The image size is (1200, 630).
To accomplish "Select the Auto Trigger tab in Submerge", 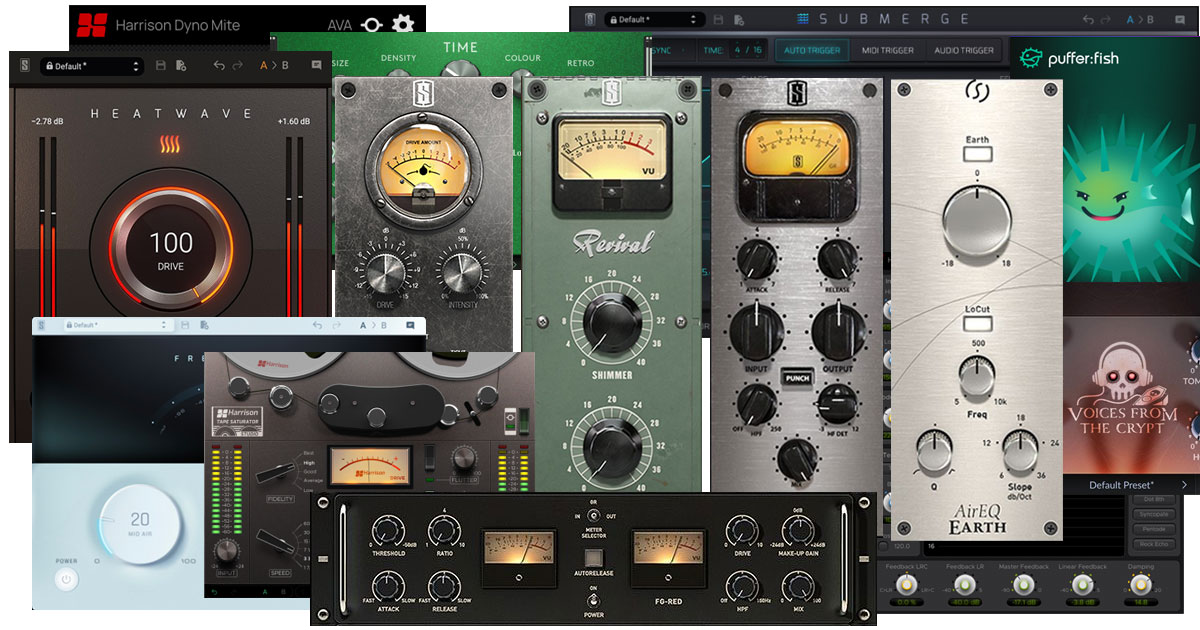I will tap(812, 50).
